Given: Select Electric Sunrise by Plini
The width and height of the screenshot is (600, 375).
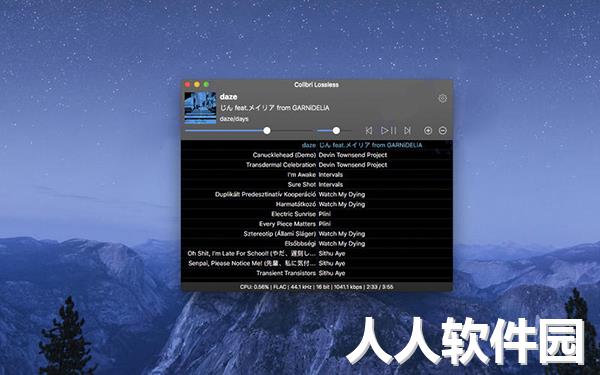Looking at the screenshot, I should pyautogui.click(x=316, y=214).
